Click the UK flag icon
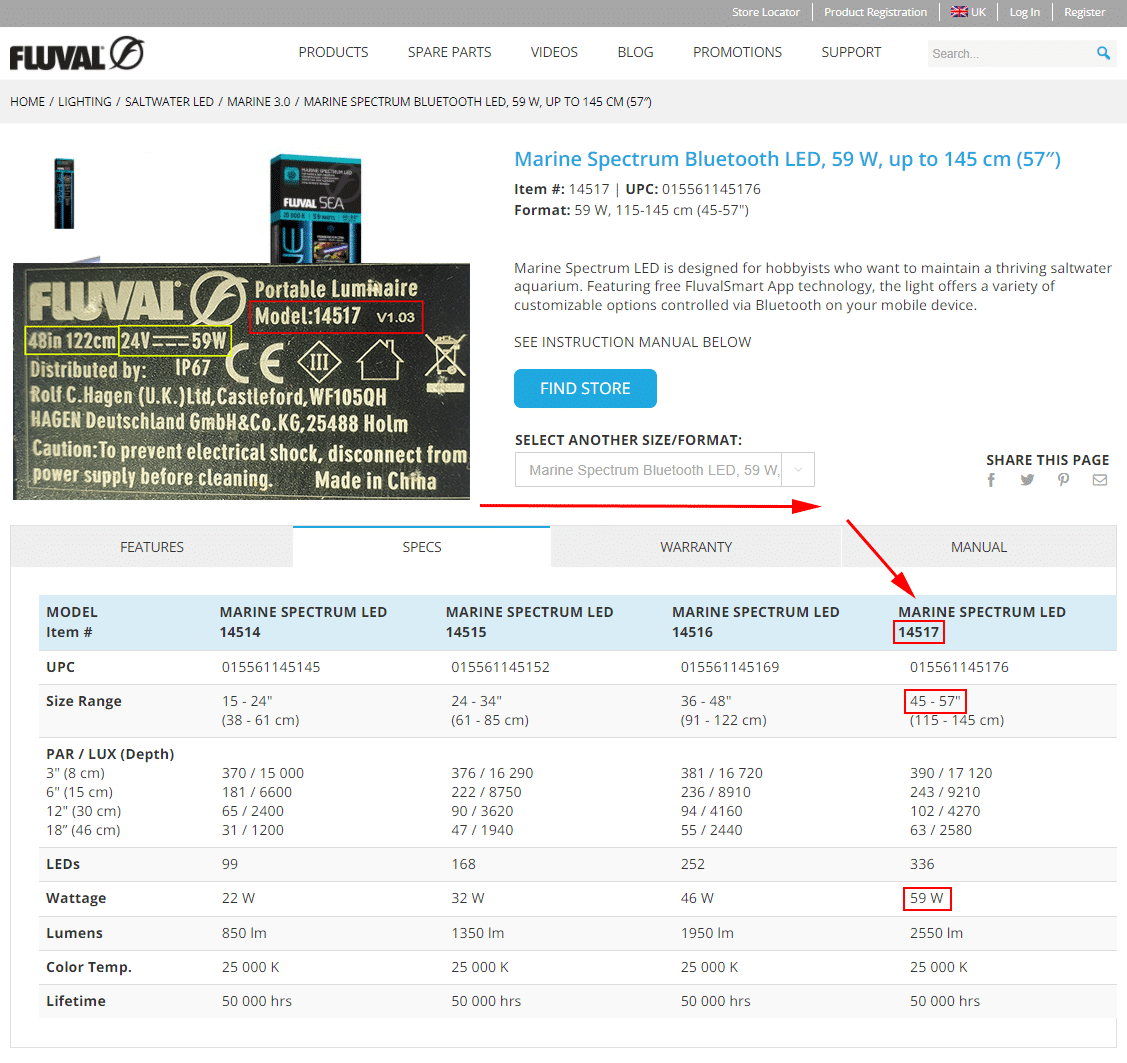1127x1063 pixels. tap(959, 11)
